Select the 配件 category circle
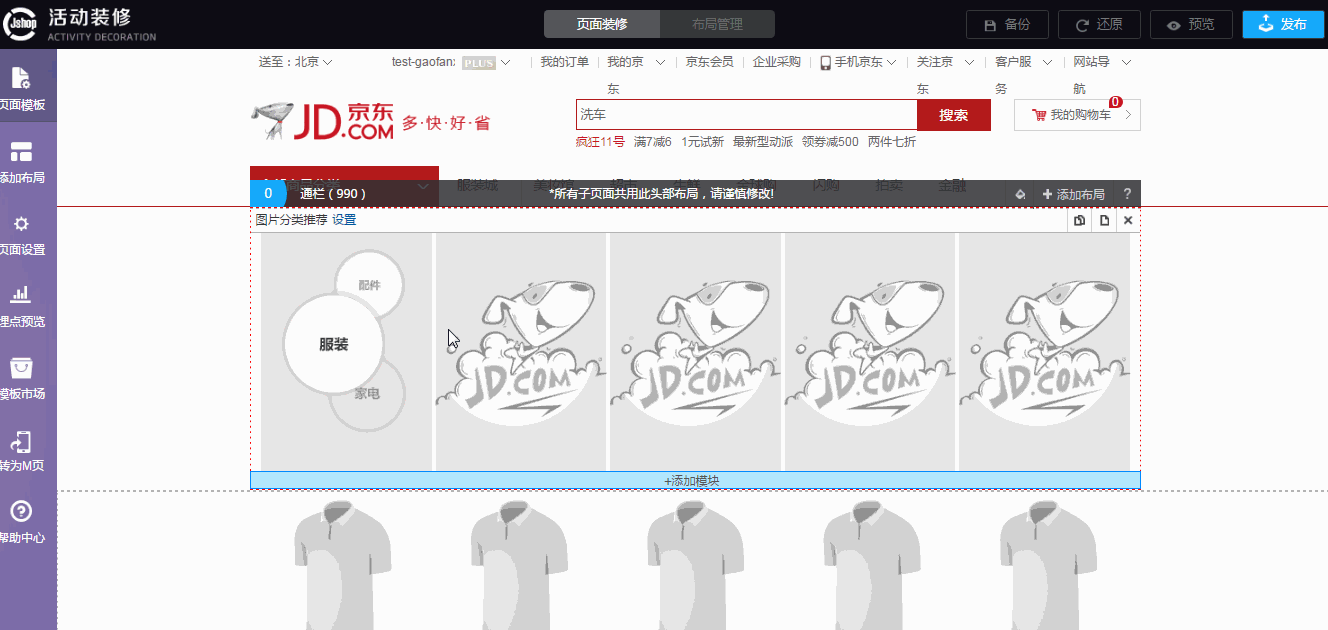1328x630 pixels. [x=370, y=285]
